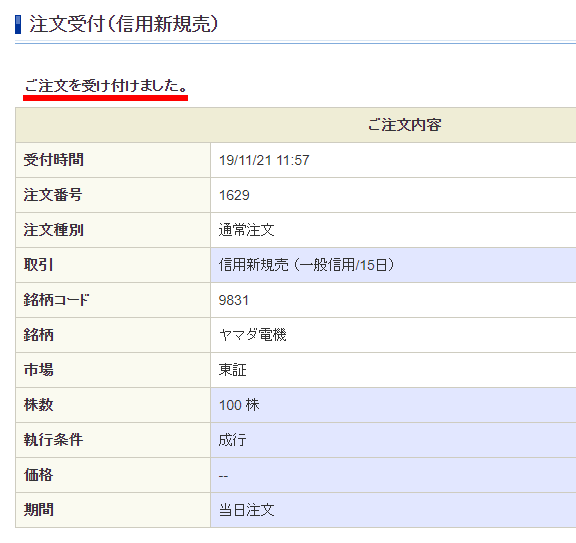Viewport: 576px width, 543px height.
Task: Click the stock code 9831
Action: pyautogui.click(x=234, y=300)
